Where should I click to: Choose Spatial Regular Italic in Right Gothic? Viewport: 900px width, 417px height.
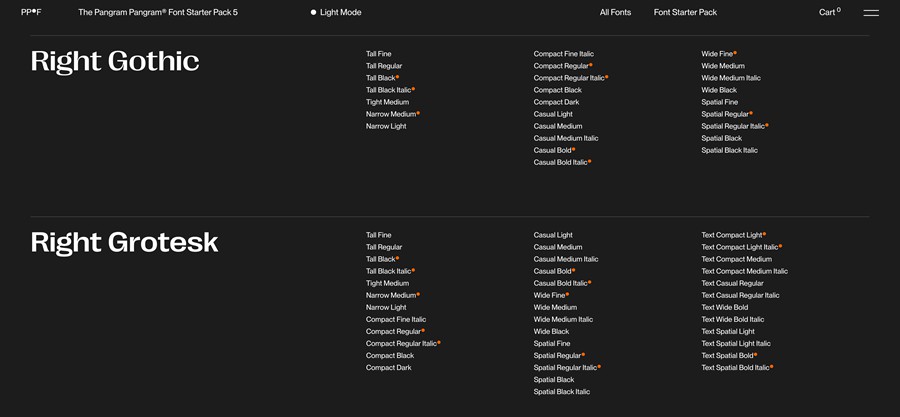(735, 126)
